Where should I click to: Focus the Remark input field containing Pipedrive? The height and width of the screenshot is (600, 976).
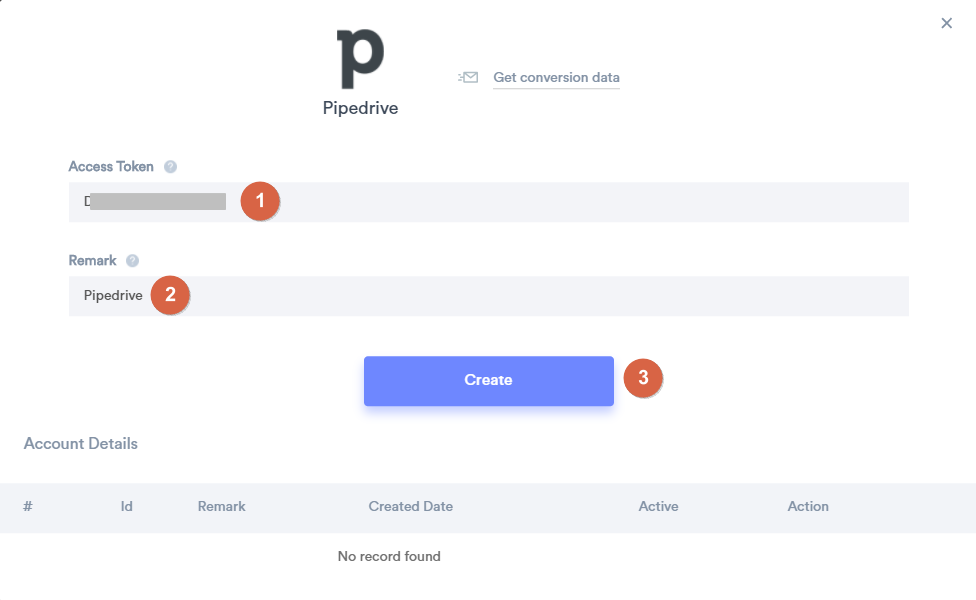[x=489, y=296]
